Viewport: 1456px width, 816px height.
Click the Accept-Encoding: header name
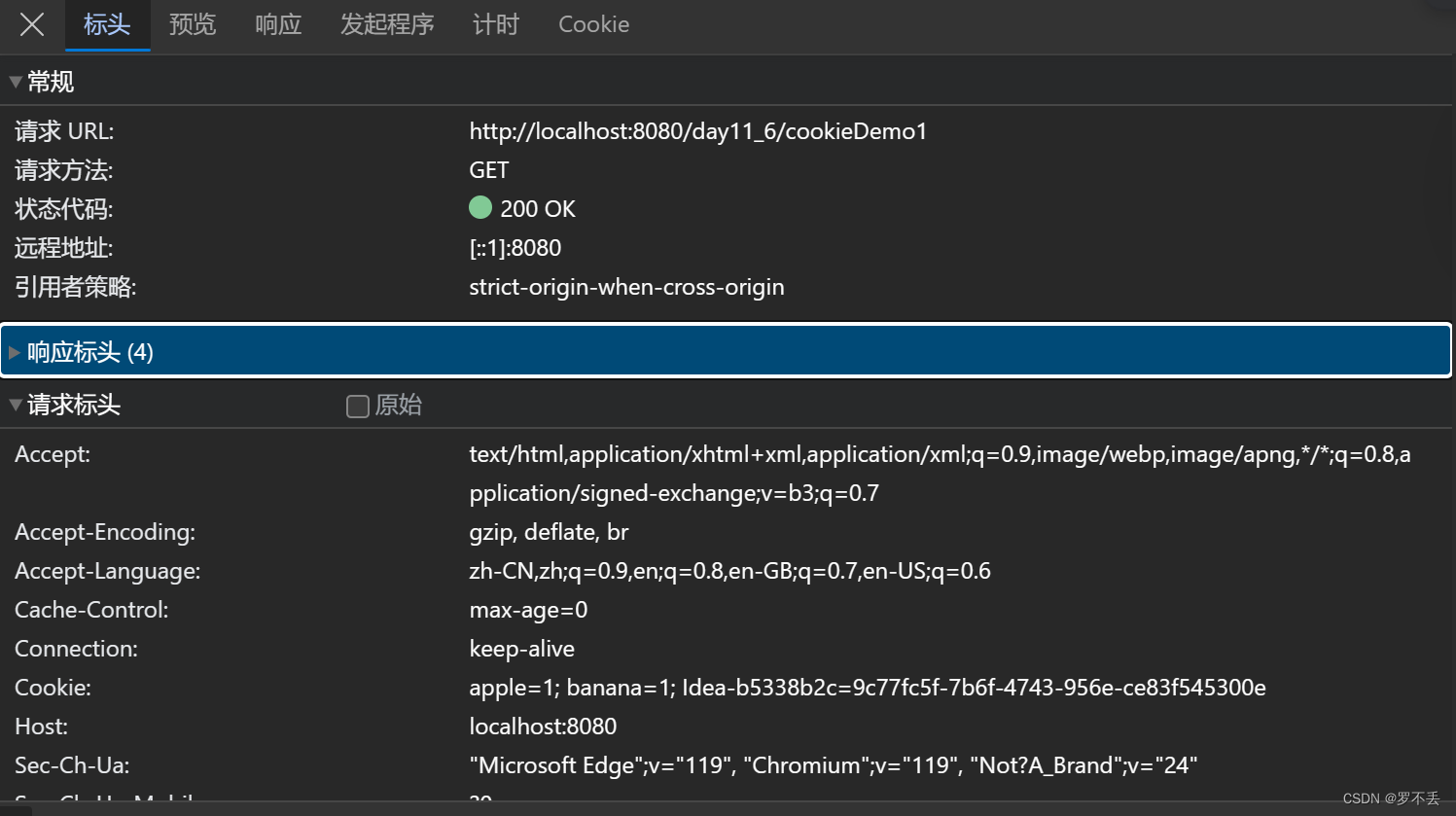(x=105, y=532)
